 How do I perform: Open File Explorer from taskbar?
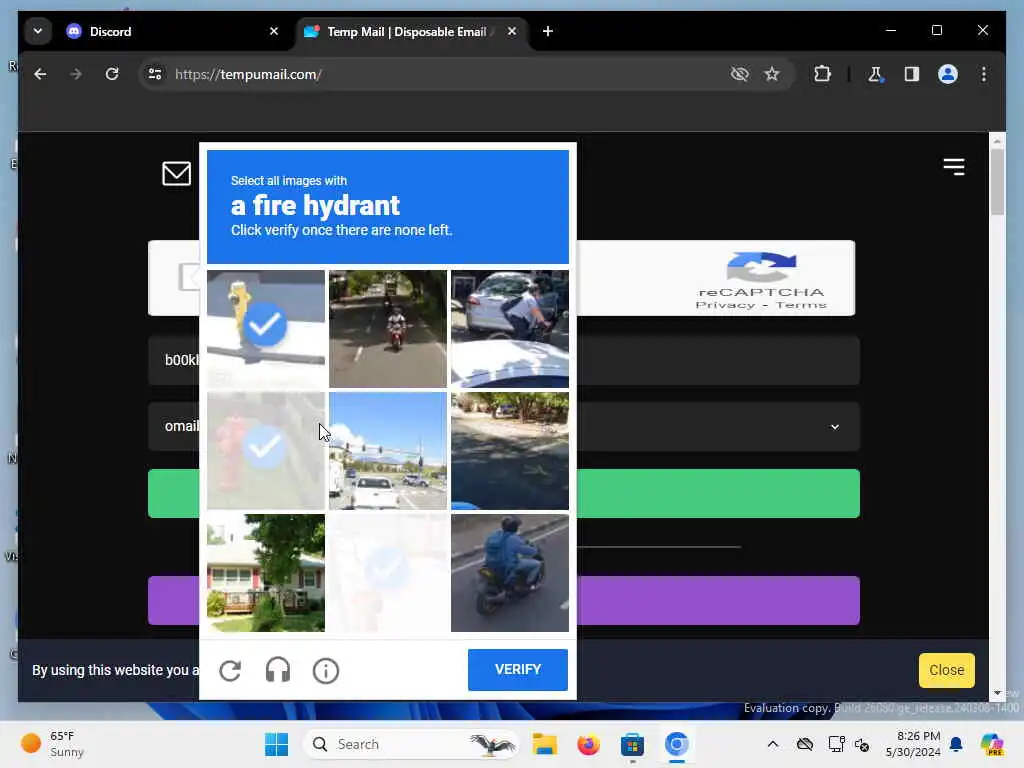pyautogui.click(x=544, y=744)
